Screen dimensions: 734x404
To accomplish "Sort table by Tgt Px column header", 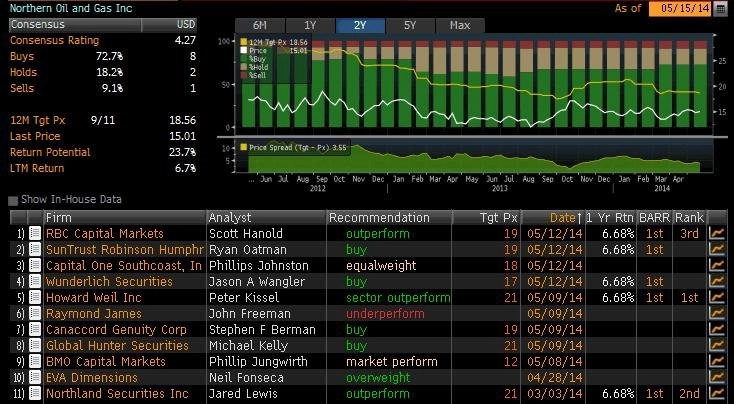I will tap(486, 218).
